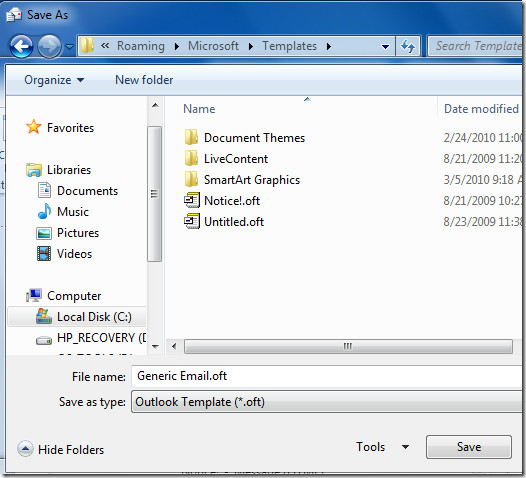Open the Save as type combo box

328,402
